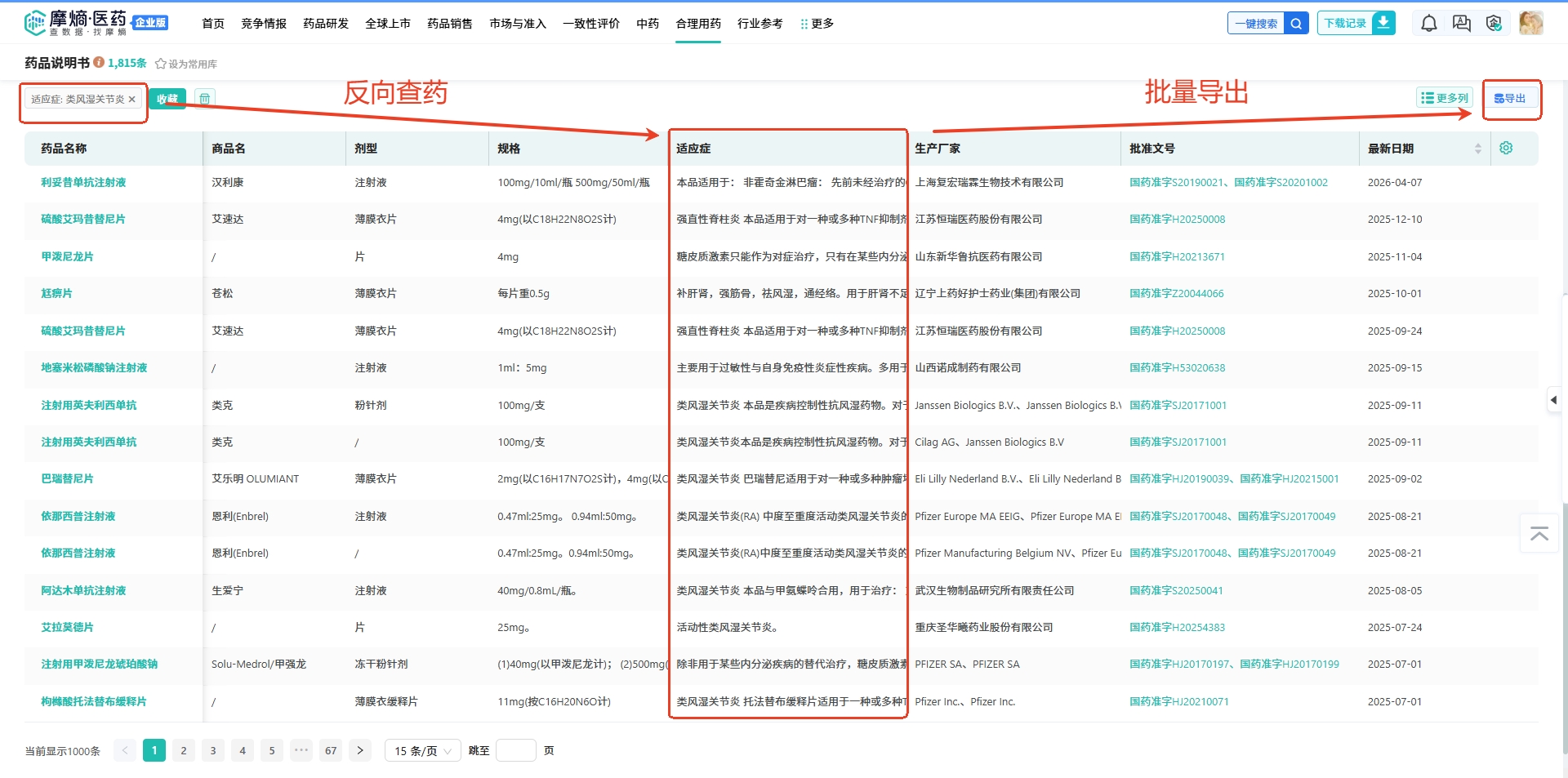Click the 摩熵医药 logo
The image size is (1568, 778).
(x=96, y=23)
